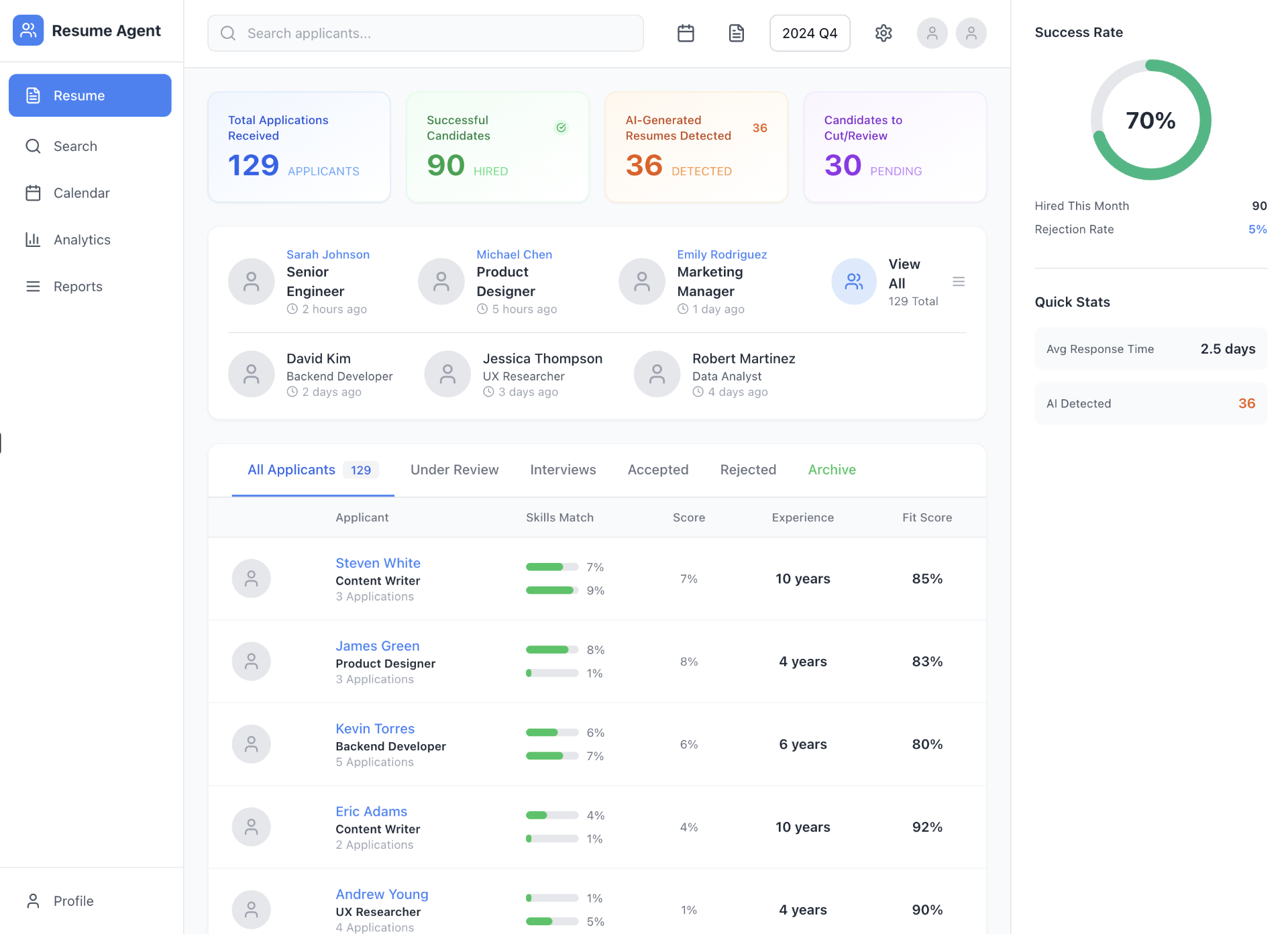Click the Success Rate progress ring

(x=1150, y=119)
